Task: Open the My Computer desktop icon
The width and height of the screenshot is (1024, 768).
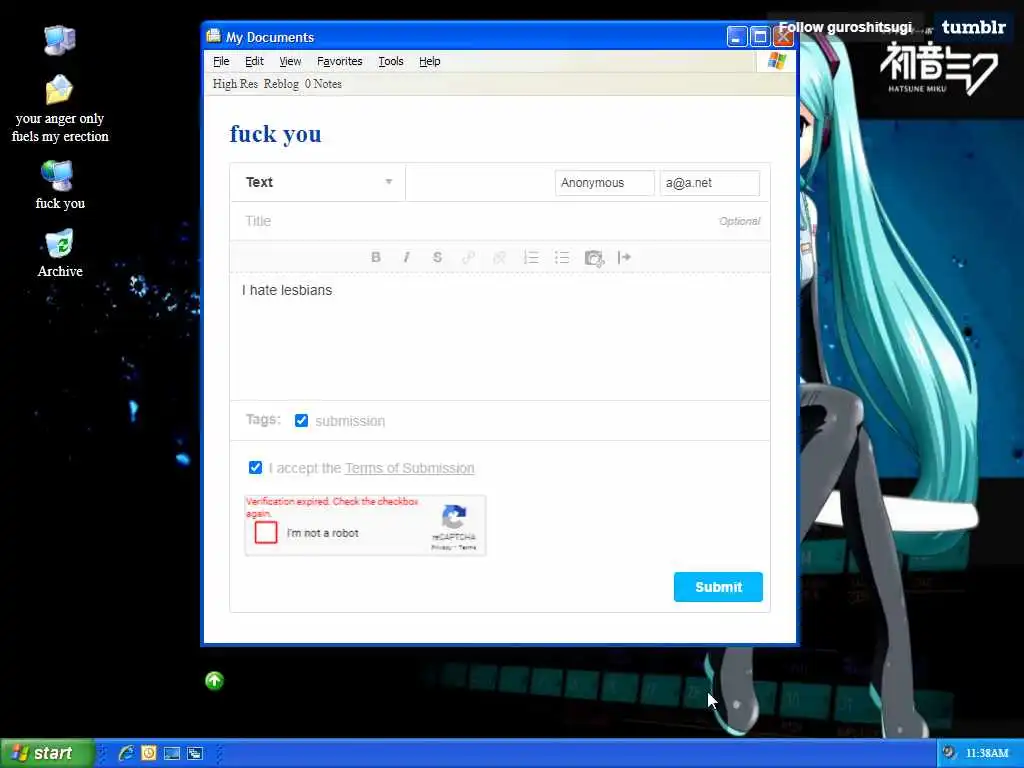Action: [59, 40]
